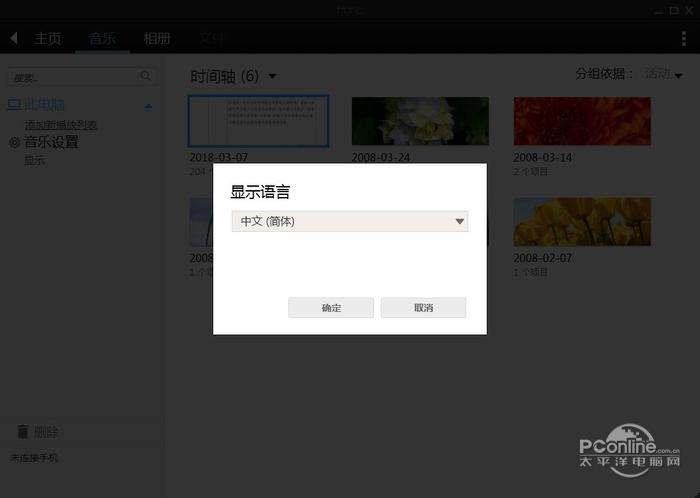Click the 2008-02-07 date label
This screenshot has width=700, height=498.
[542, 258]
